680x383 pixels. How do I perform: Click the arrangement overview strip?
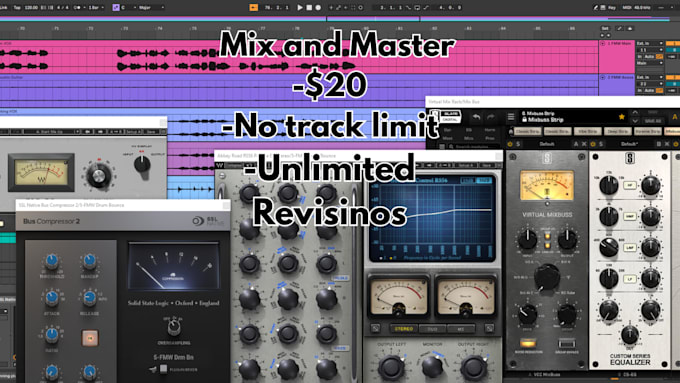335,19
